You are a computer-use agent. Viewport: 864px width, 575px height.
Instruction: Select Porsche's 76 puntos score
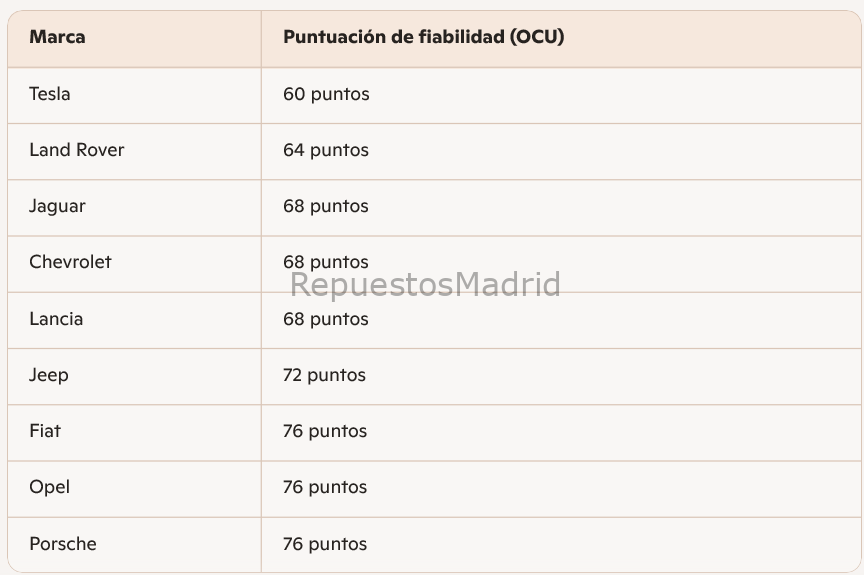pos(325,545)
